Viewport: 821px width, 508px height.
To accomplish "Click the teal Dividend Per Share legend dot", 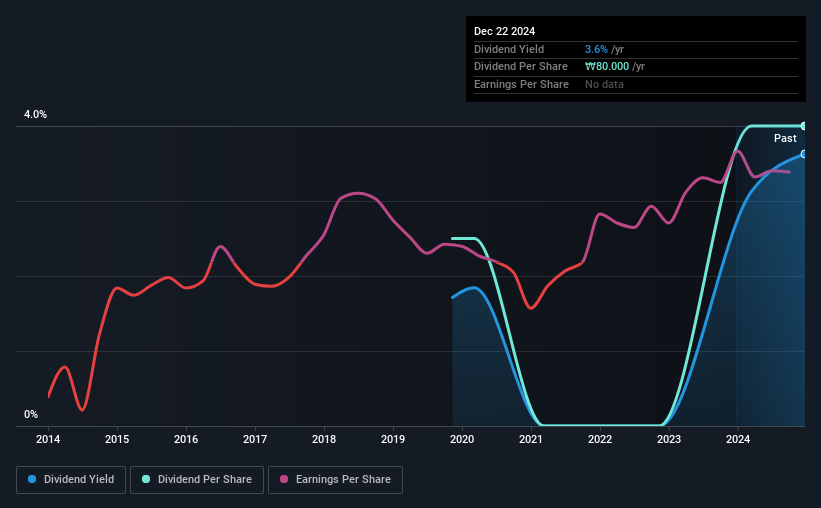I will pyautogui.click(x=146, y=479).
